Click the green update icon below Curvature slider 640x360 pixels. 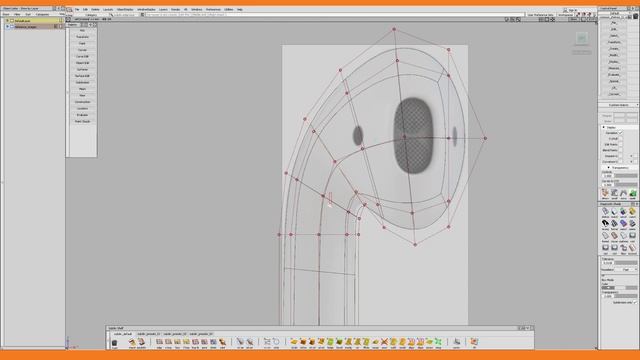pyautogui.click(x=633, y=193)
